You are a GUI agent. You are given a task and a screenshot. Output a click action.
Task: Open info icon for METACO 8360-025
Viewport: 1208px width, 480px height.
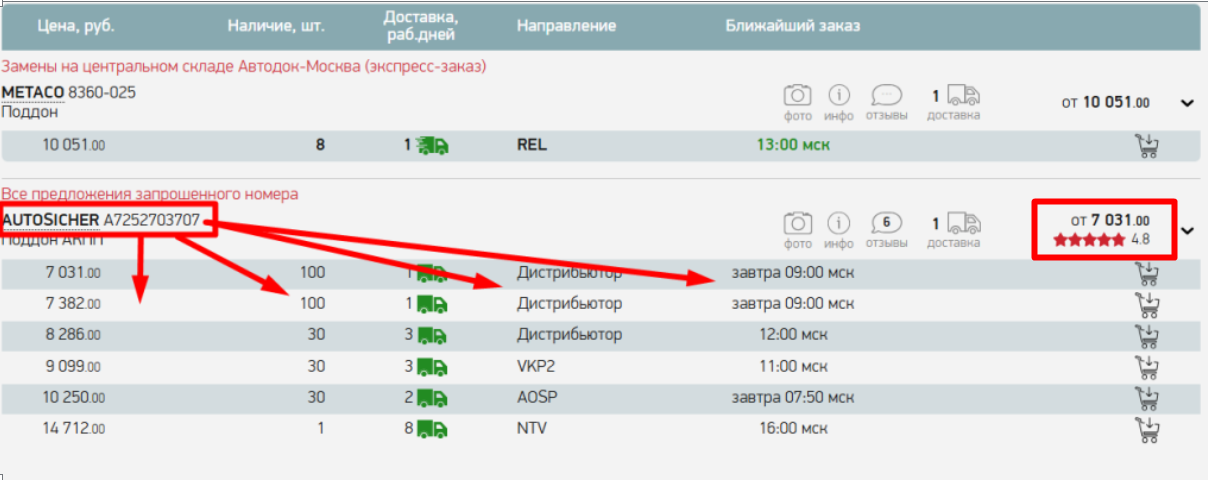click(x=839, y=96)
